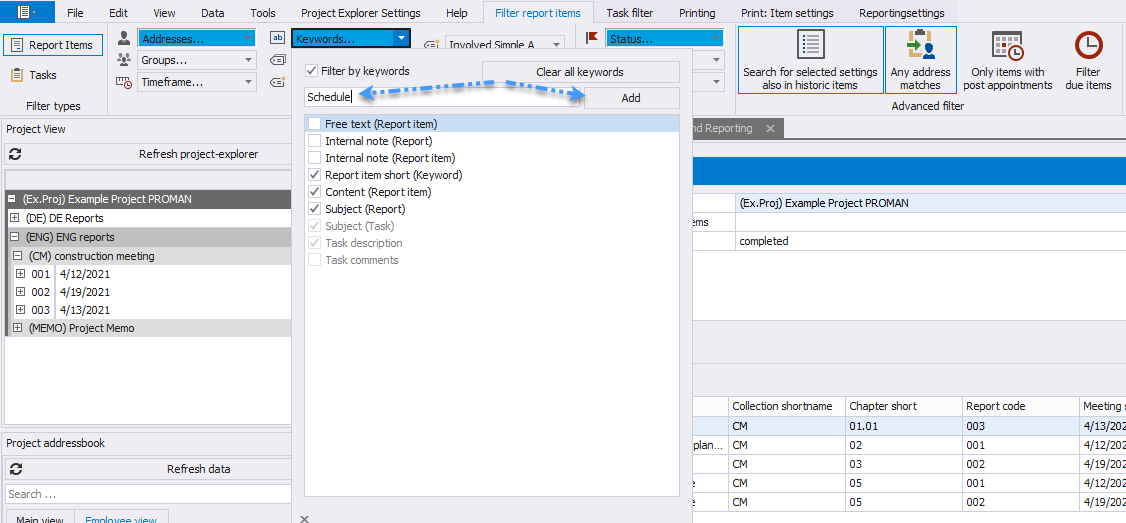Expand report 001 dated 4/12/2021
The width and height of the screenshot is (1126, 523).
(20, 274)
